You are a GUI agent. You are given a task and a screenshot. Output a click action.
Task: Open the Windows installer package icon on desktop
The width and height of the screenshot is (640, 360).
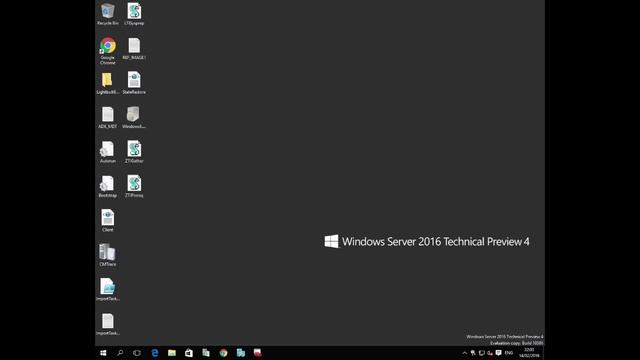click(134, 118)
